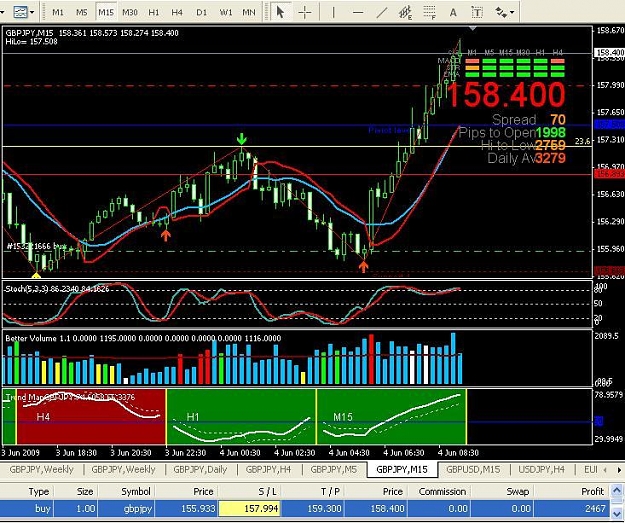This screenshot has height=523, width=625.
Task: Click the Daily Av 3279 value
Action: (550, 158)
